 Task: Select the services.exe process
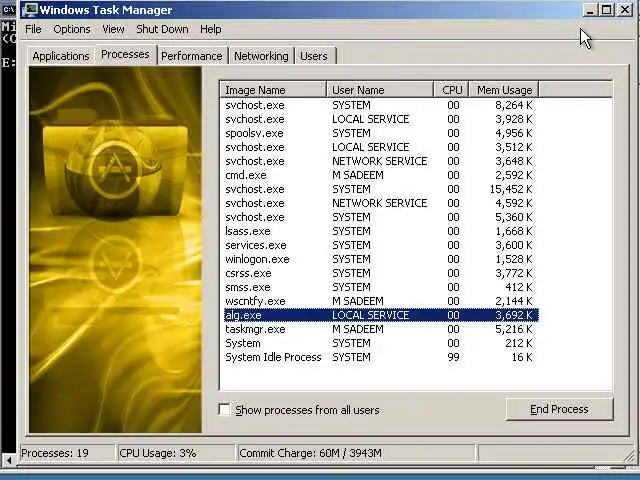(381, 245)
